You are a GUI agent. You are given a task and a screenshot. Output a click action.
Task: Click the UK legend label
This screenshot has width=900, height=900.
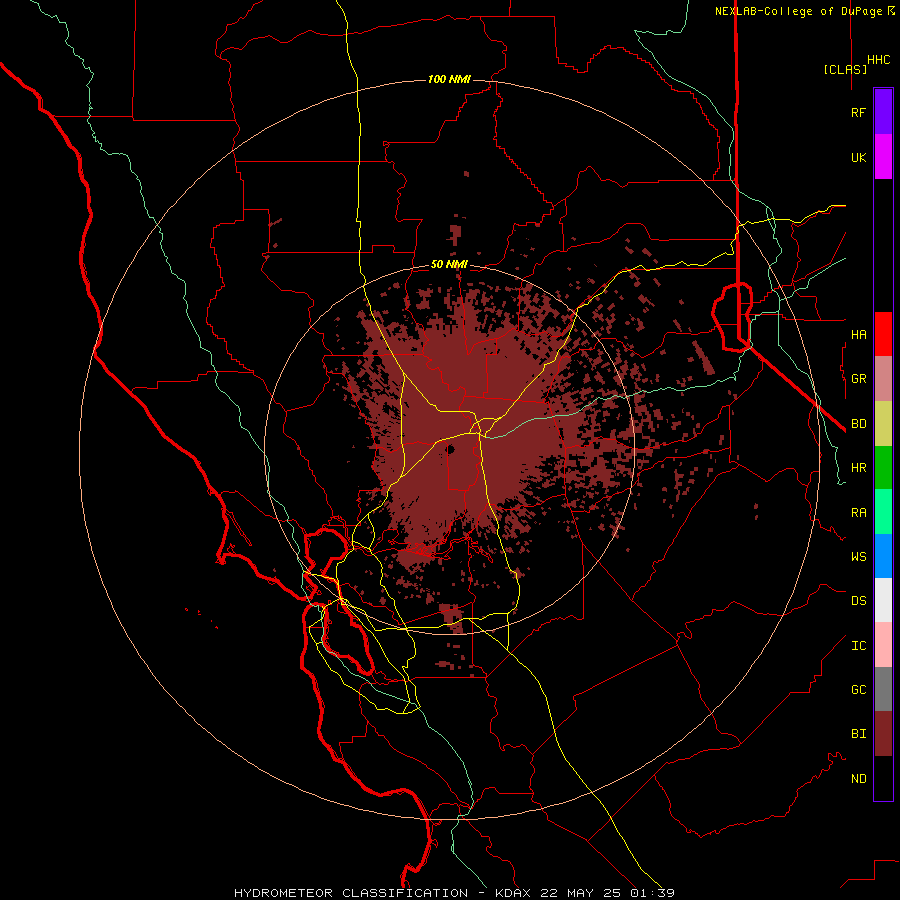click(858, 157)
